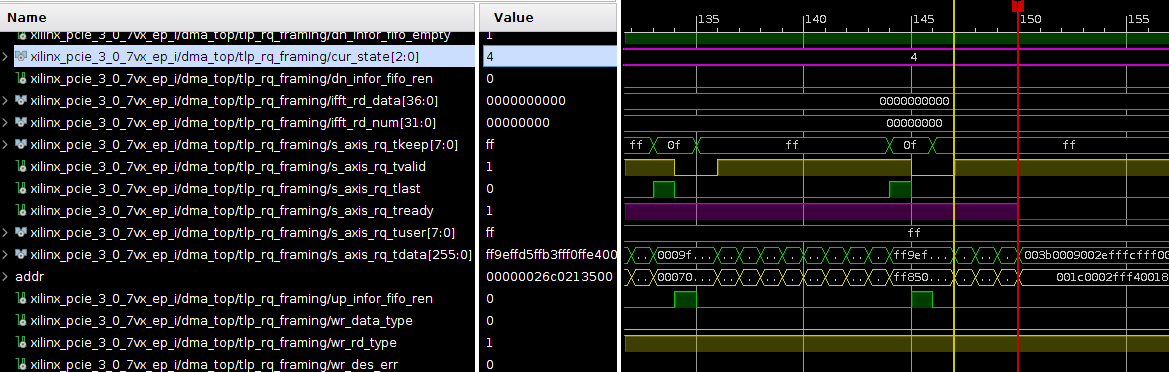The width and height of the screenshot is (1169, 372).
Task: Click the 145 tick on the time ruler
Action: click(x=924, y=19)
